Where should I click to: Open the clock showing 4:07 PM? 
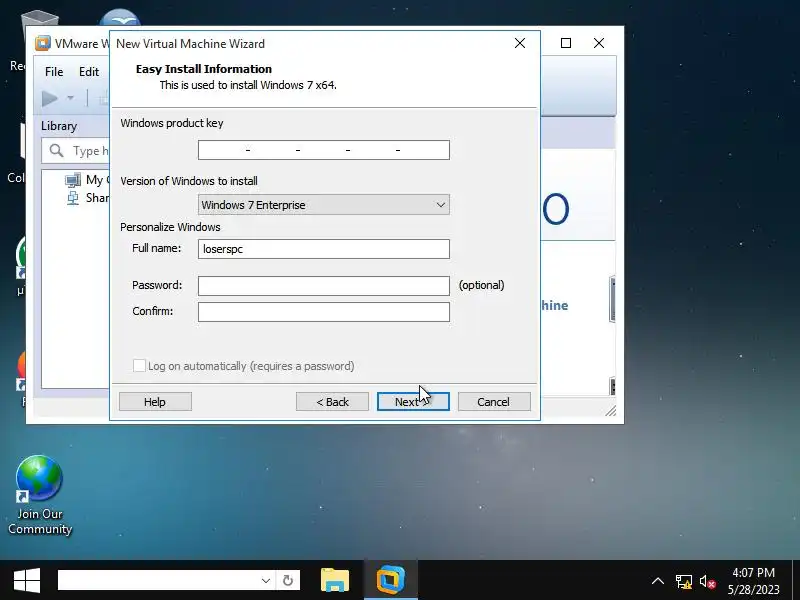click(x=754, y=581)
